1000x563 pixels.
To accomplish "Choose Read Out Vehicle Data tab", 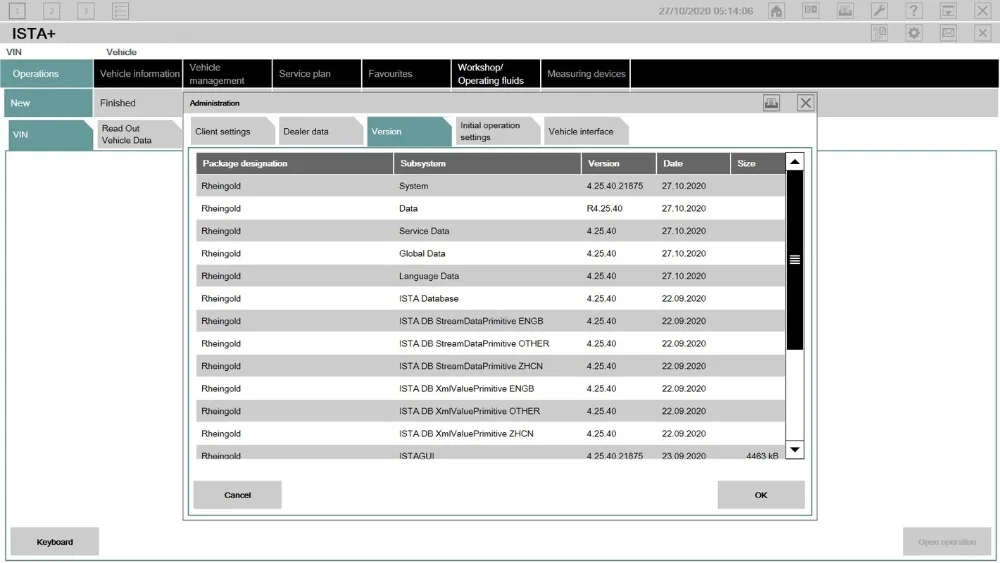I will (138, 135).
